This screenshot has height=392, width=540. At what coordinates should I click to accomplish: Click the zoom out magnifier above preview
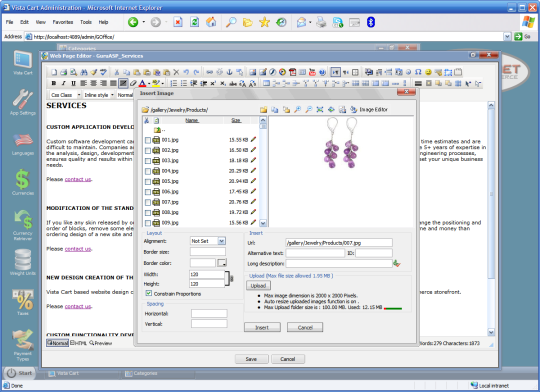[x=309, y=110]
